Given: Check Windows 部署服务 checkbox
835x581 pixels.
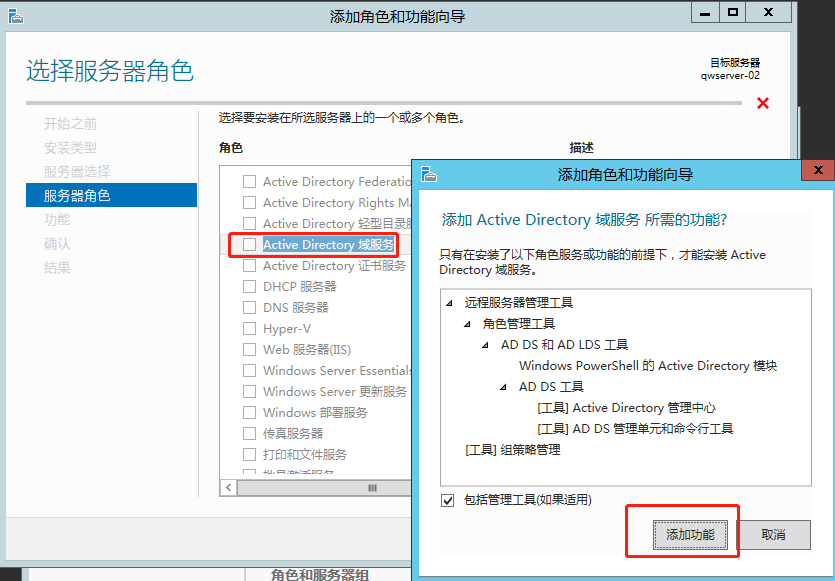Looking at the screenshot, I should (249, 412).
